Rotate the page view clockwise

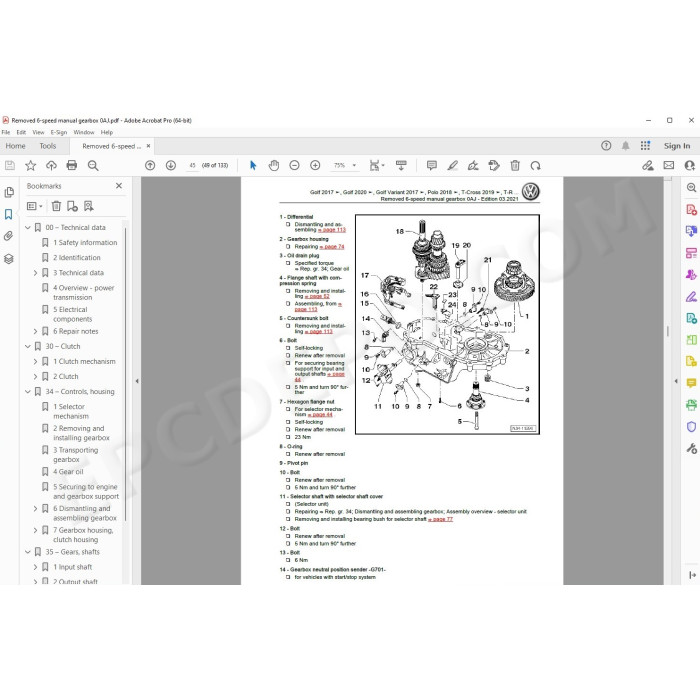(x=536, y=166)
